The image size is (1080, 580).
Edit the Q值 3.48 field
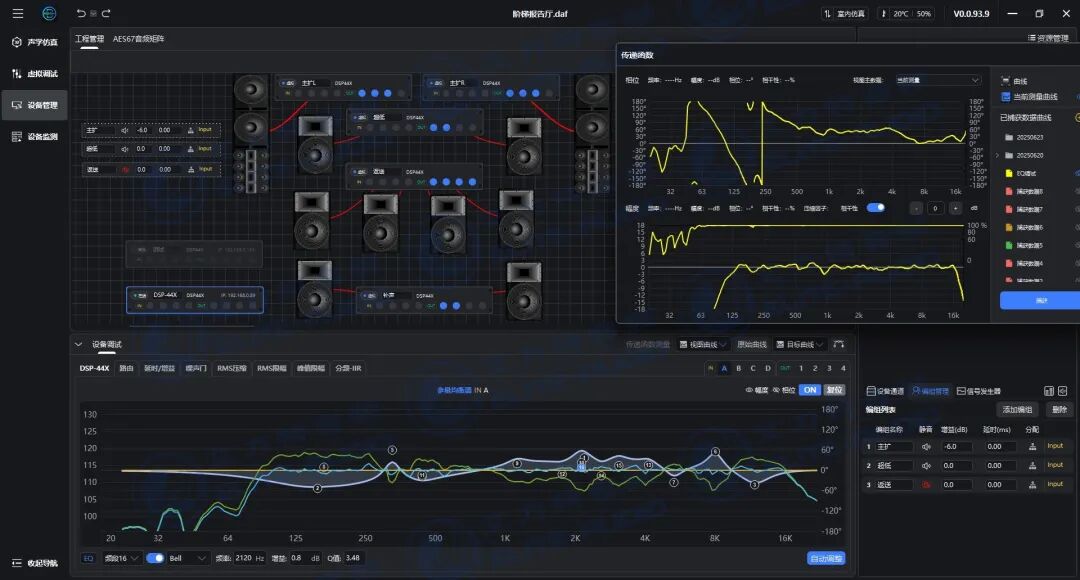[353, 558]
